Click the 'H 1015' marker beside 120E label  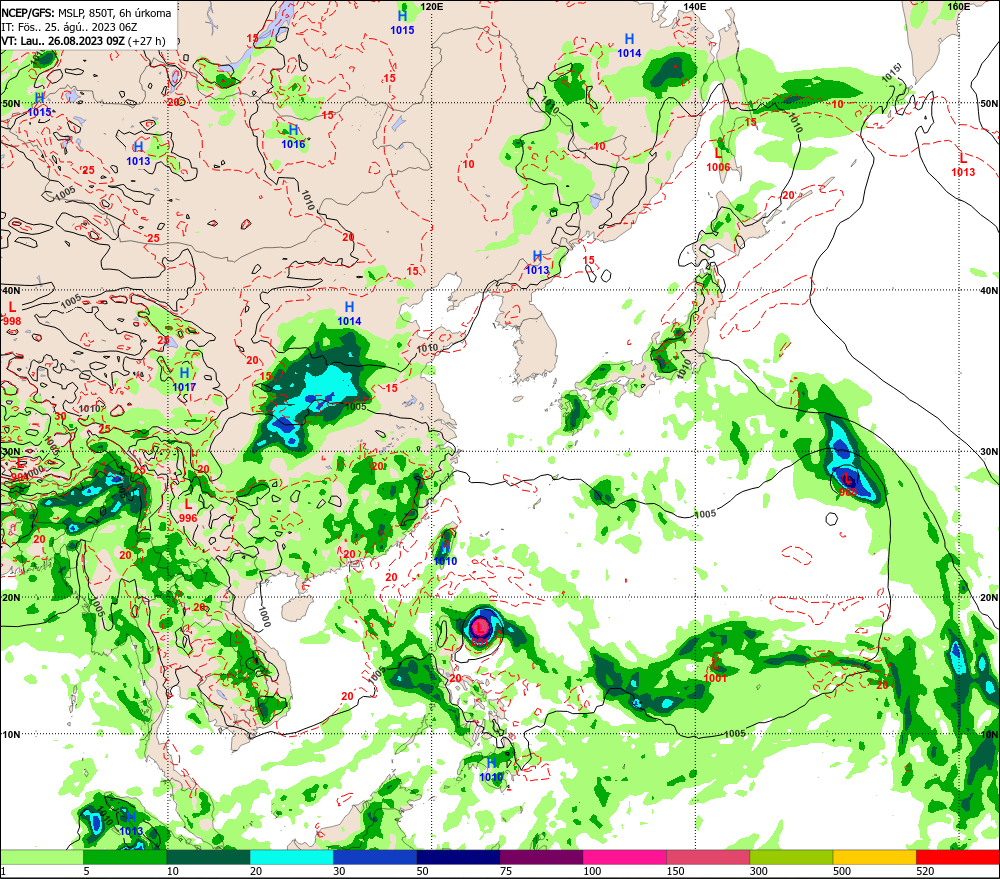pyautogui.click(x=402, y=22)
